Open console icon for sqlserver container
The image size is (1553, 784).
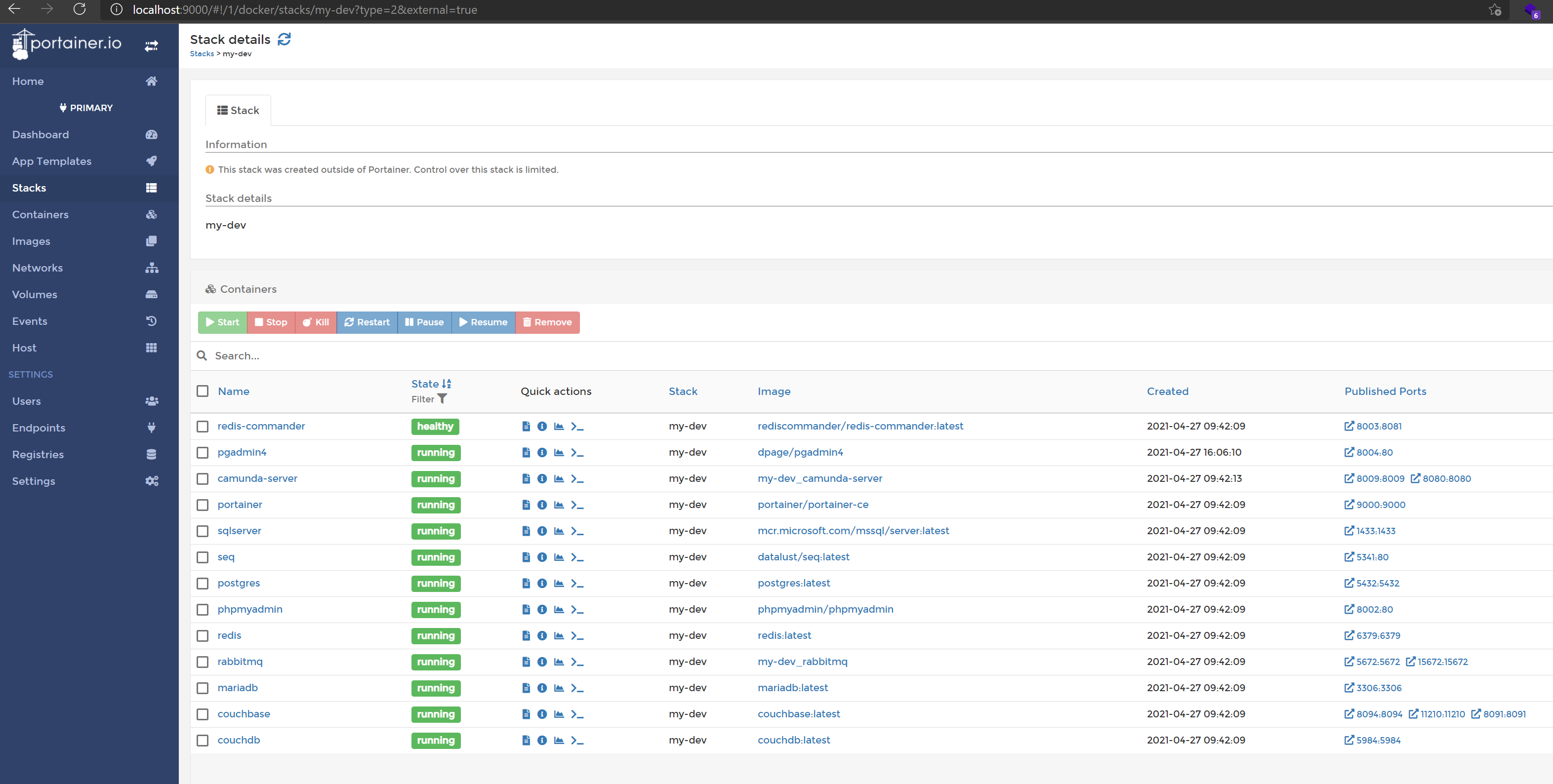pyautogui.click(x=577, y=531)
